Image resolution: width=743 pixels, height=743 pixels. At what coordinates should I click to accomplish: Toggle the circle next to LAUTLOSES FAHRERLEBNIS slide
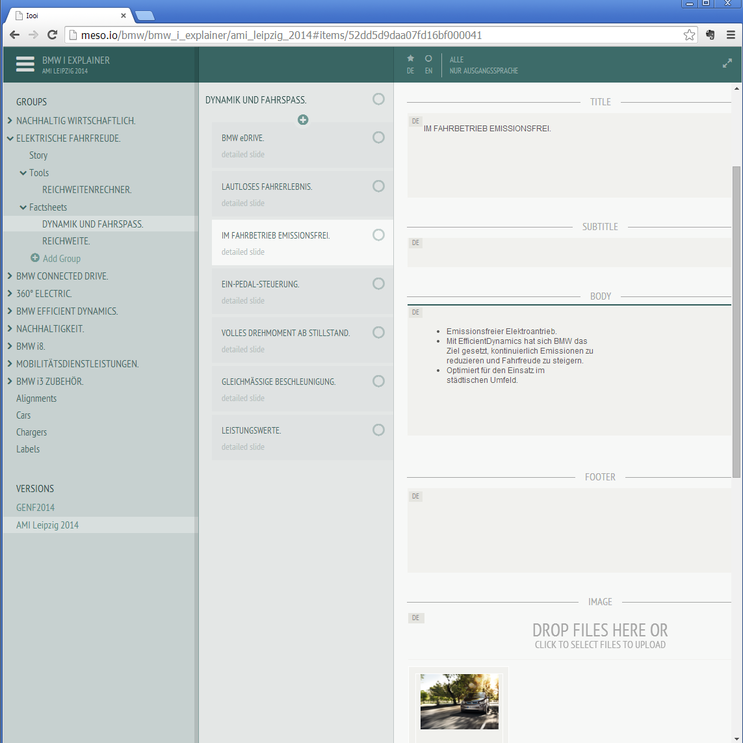click(378, 186)
